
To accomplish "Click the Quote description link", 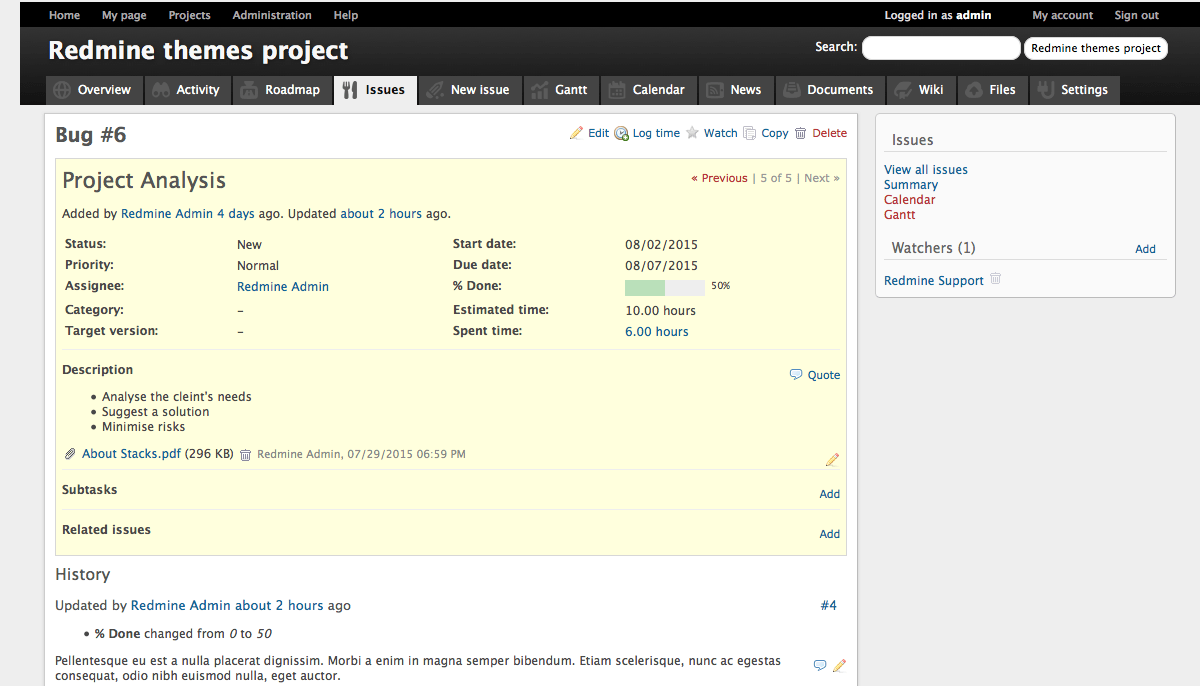I will click(824, 375).
